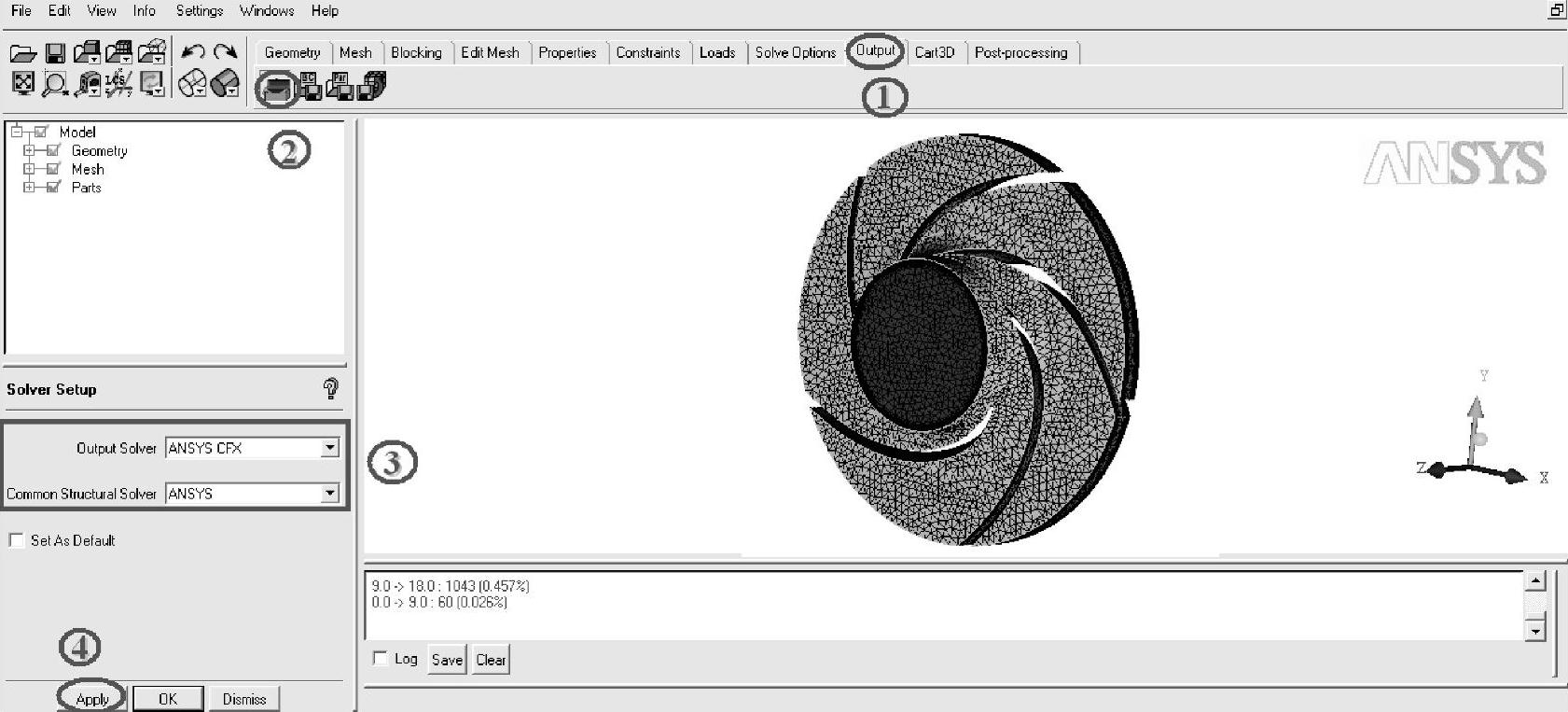Switch to the Edit Mesh tab
This screenshot has width=1568, height=712.
click(x=490, y=52)
